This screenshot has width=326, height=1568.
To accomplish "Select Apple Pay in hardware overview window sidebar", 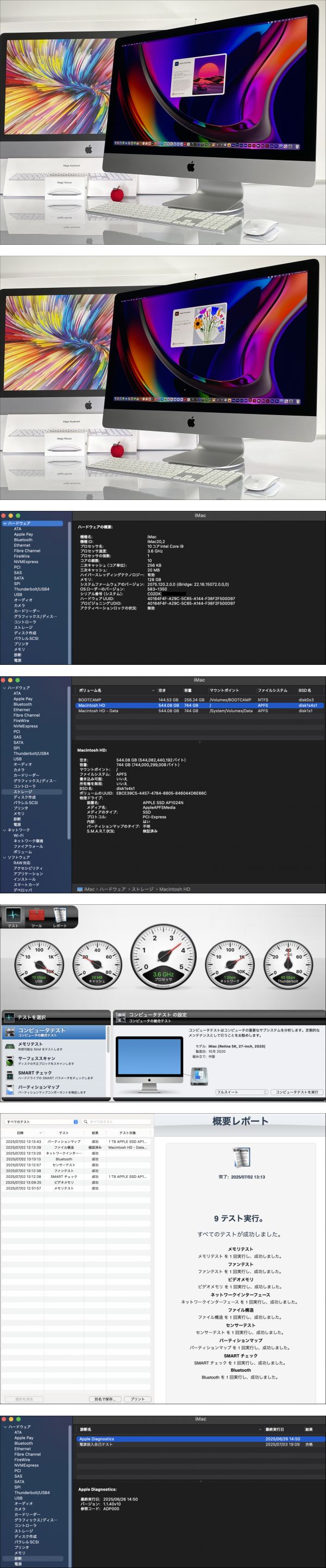I will (x=24, y=534).
